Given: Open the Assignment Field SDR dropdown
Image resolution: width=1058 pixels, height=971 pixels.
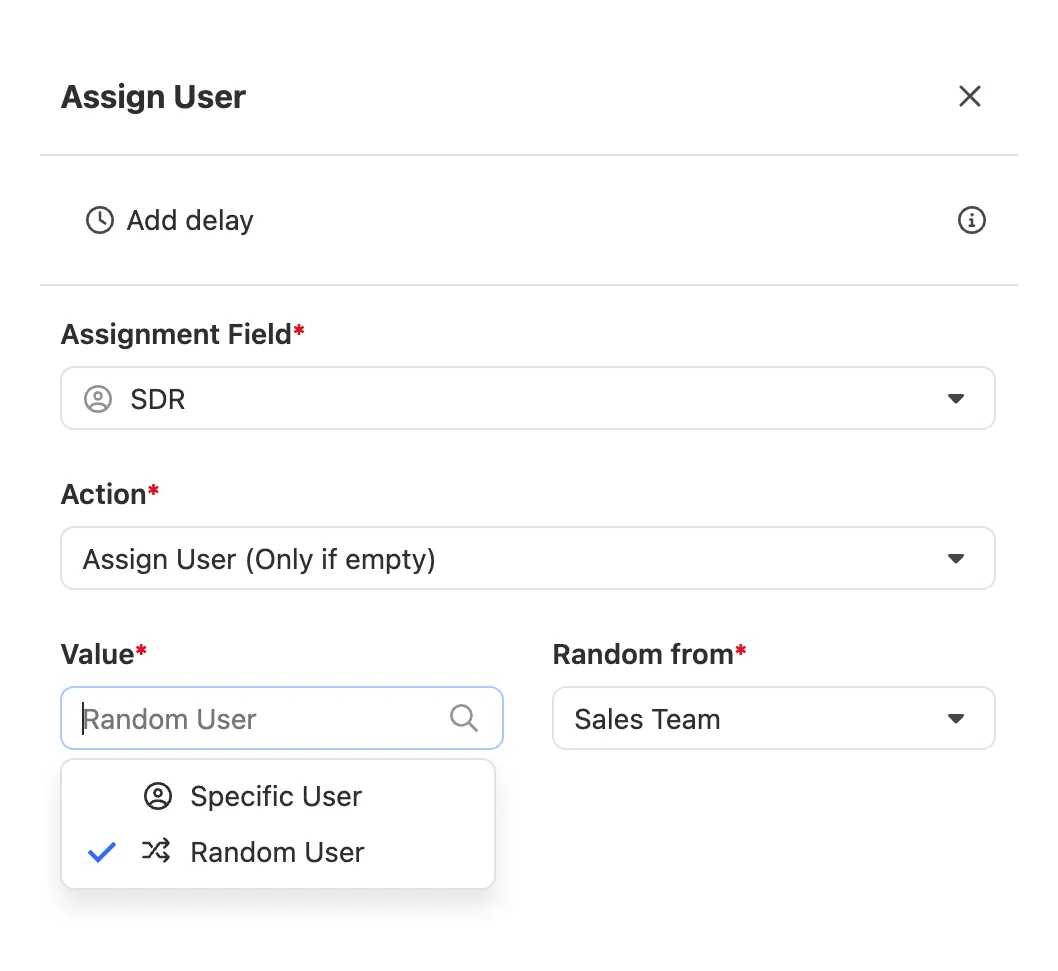Looking at the screenshot, I should pyautogui.click(x=528, y=398).
